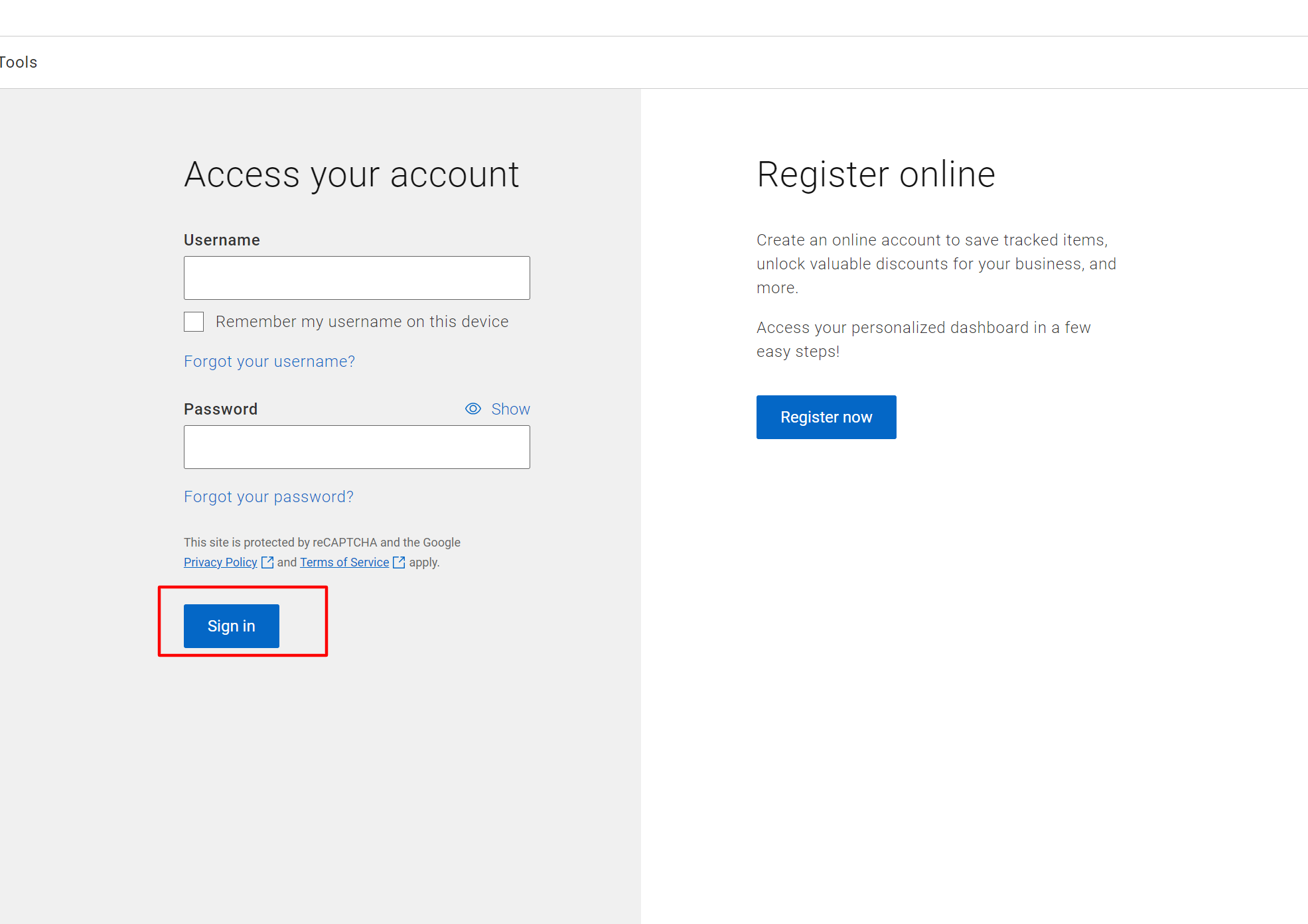Click external link icon after Terms of Service

(x=399, y=562)
